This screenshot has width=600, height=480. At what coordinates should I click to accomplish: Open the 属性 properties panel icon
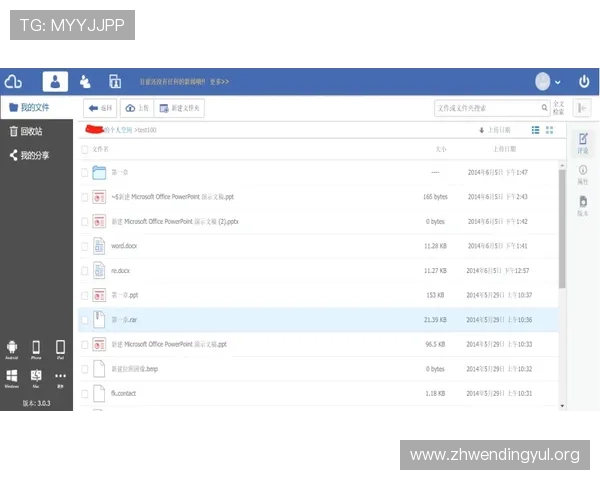[x=583, y=172]
